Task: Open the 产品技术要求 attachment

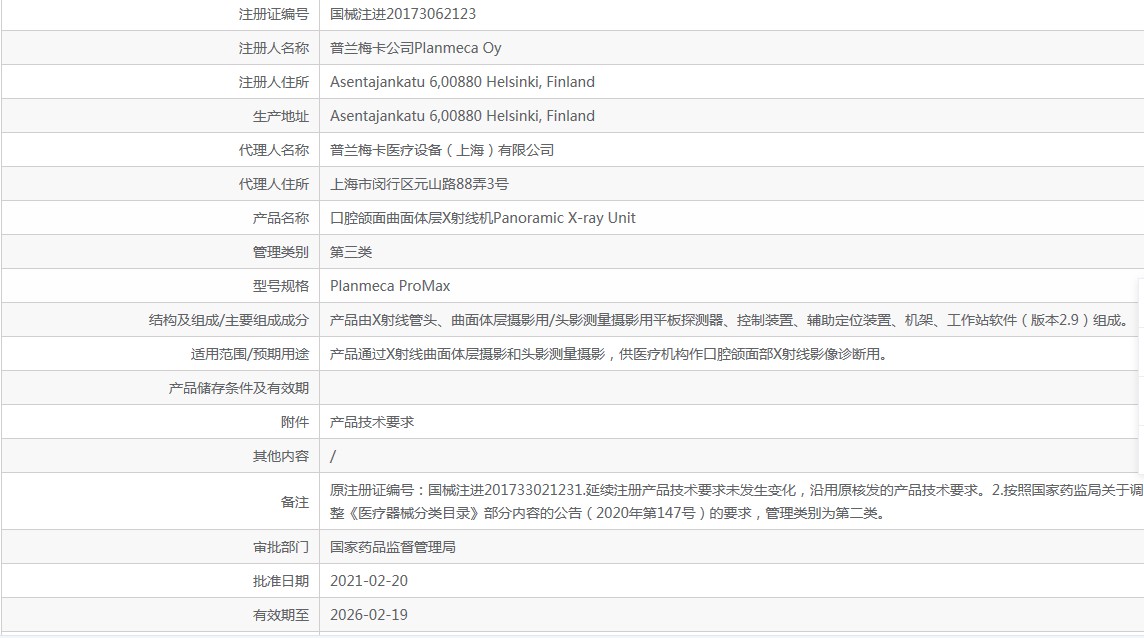Action: (372, 422)
